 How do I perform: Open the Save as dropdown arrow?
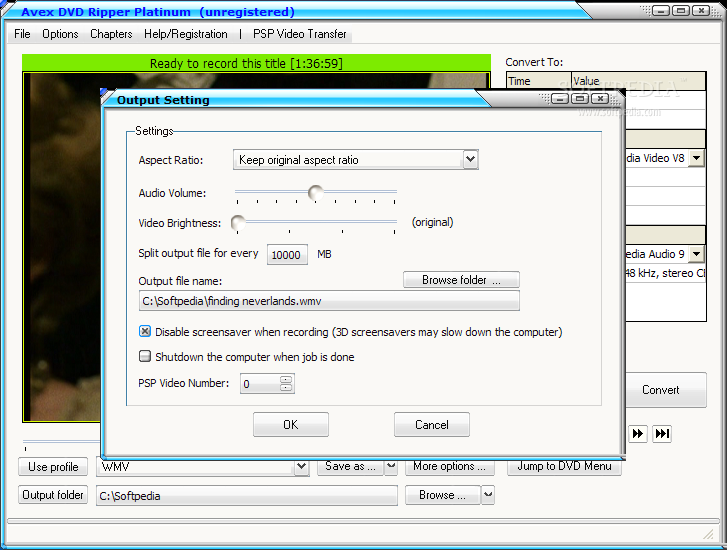(391, 466)
